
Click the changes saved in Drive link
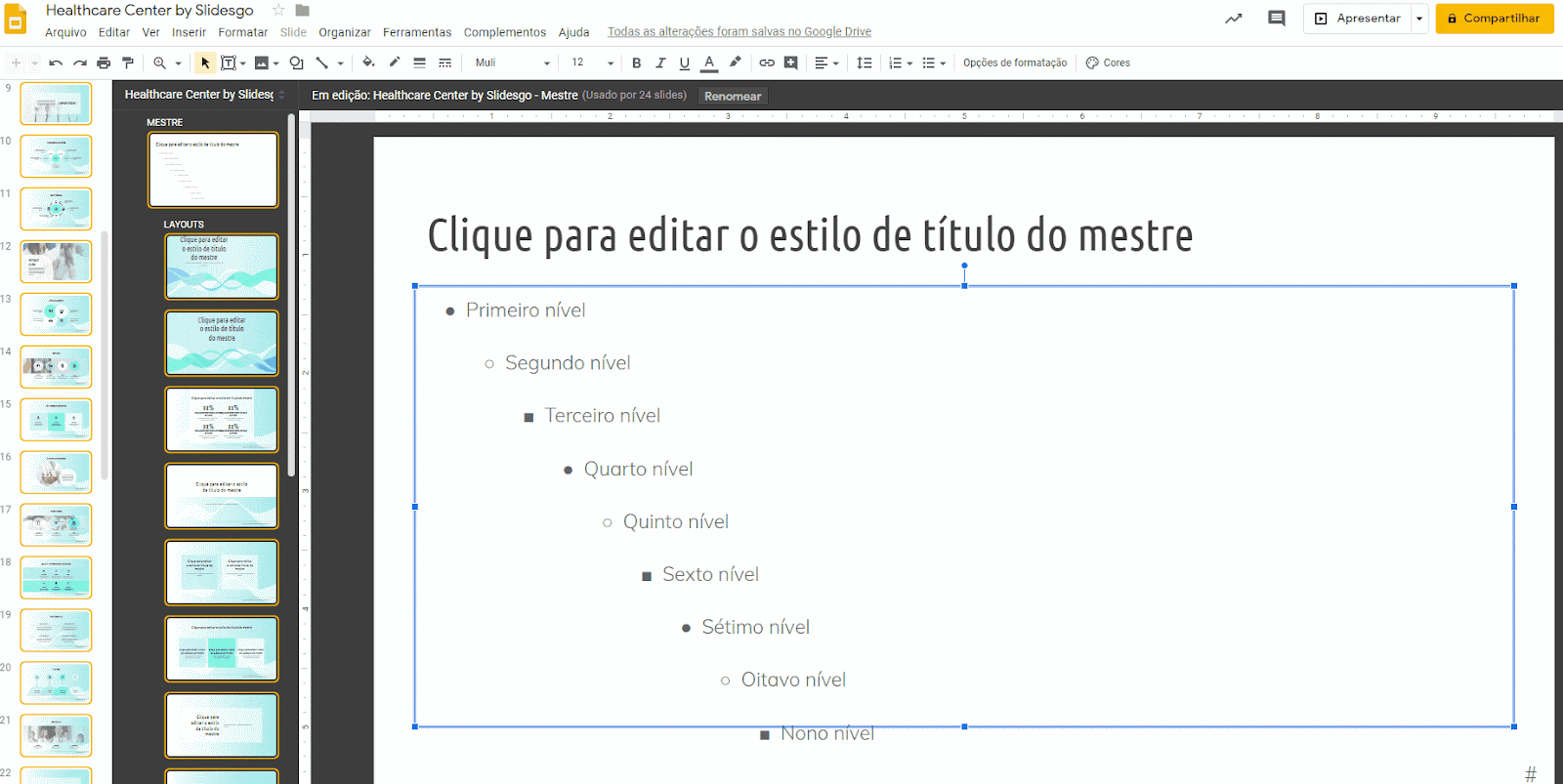click(739, 32)
